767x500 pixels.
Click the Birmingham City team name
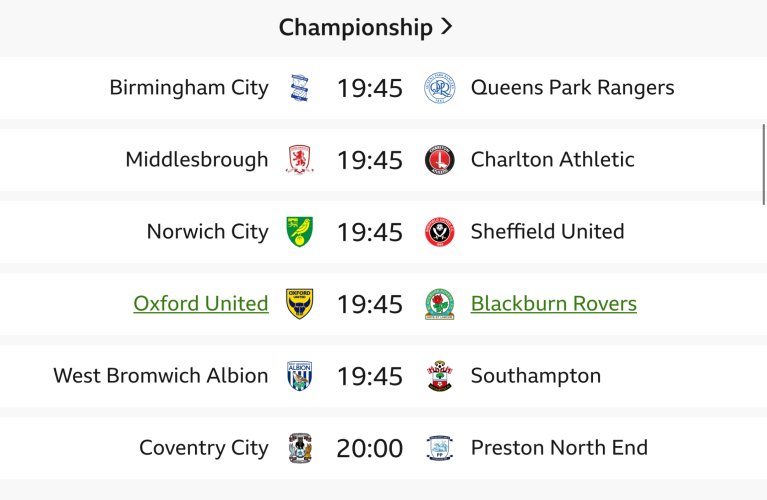(189, 88)
